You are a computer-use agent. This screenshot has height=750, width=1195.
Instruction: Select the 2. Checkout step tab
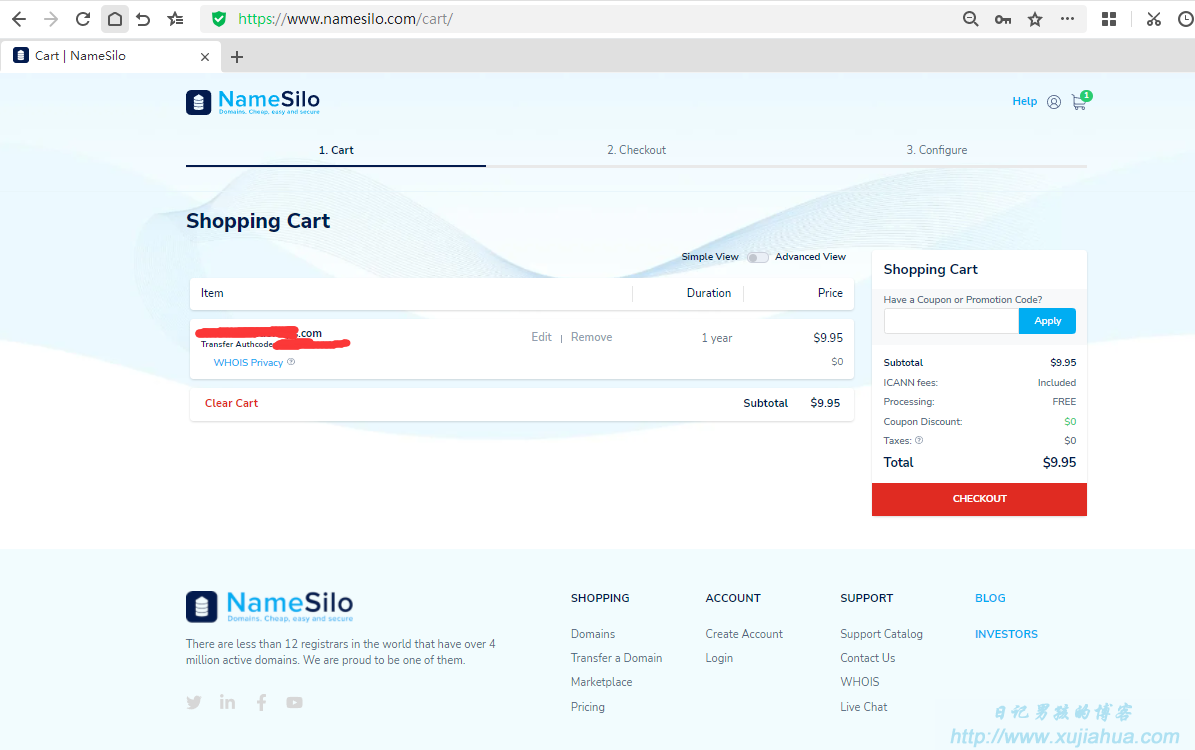point(636,150)
